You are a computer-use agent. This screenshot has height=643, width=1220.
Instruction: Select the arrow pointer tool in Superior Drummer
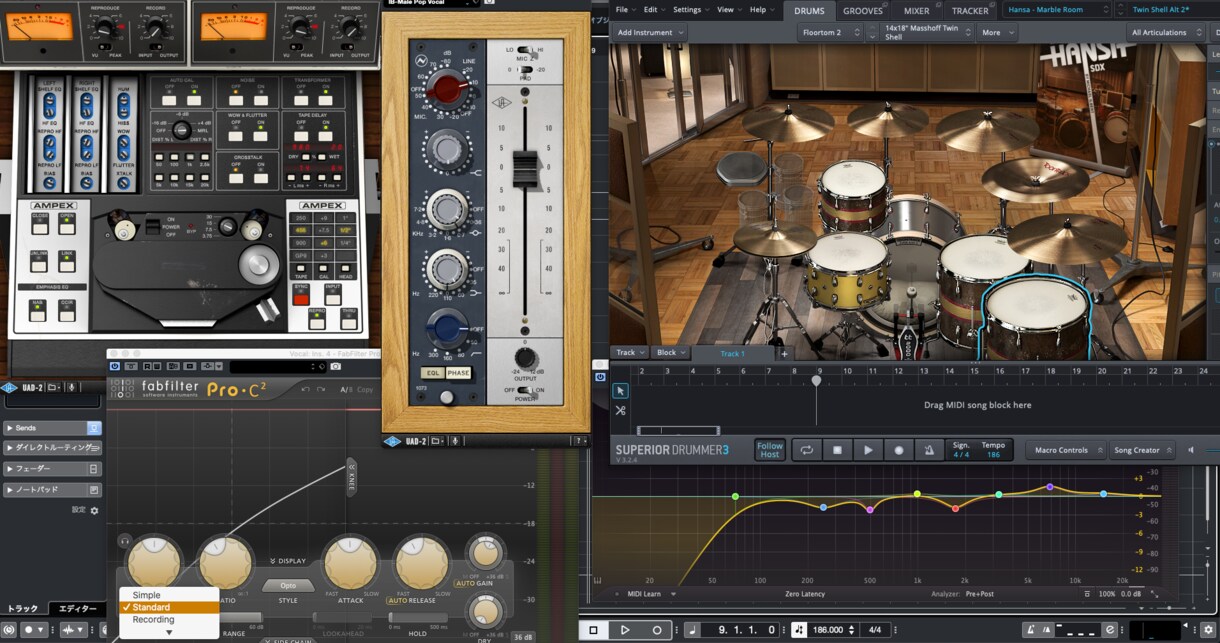pyautogui.click(x=620, y=391)
